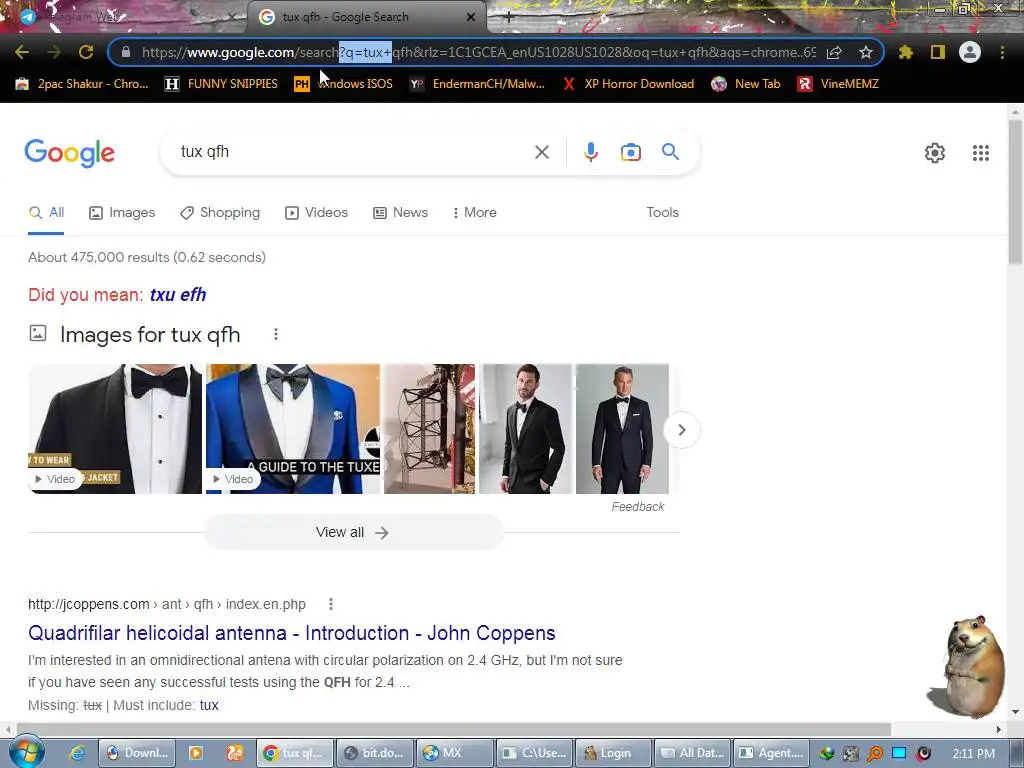
Task: Select the All results tab
Action: click(46, 212)
